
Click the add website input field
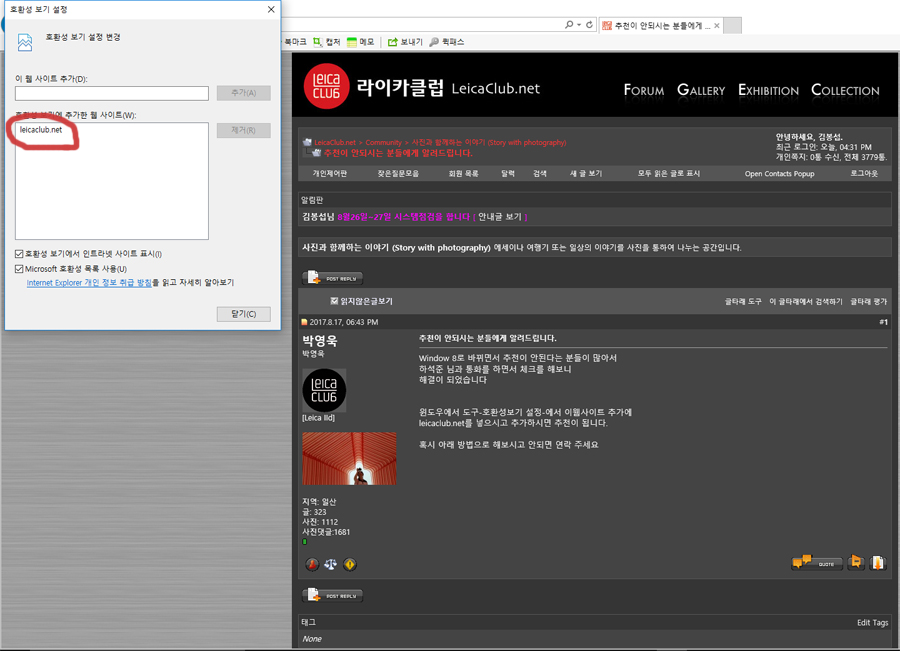(112, 93)
